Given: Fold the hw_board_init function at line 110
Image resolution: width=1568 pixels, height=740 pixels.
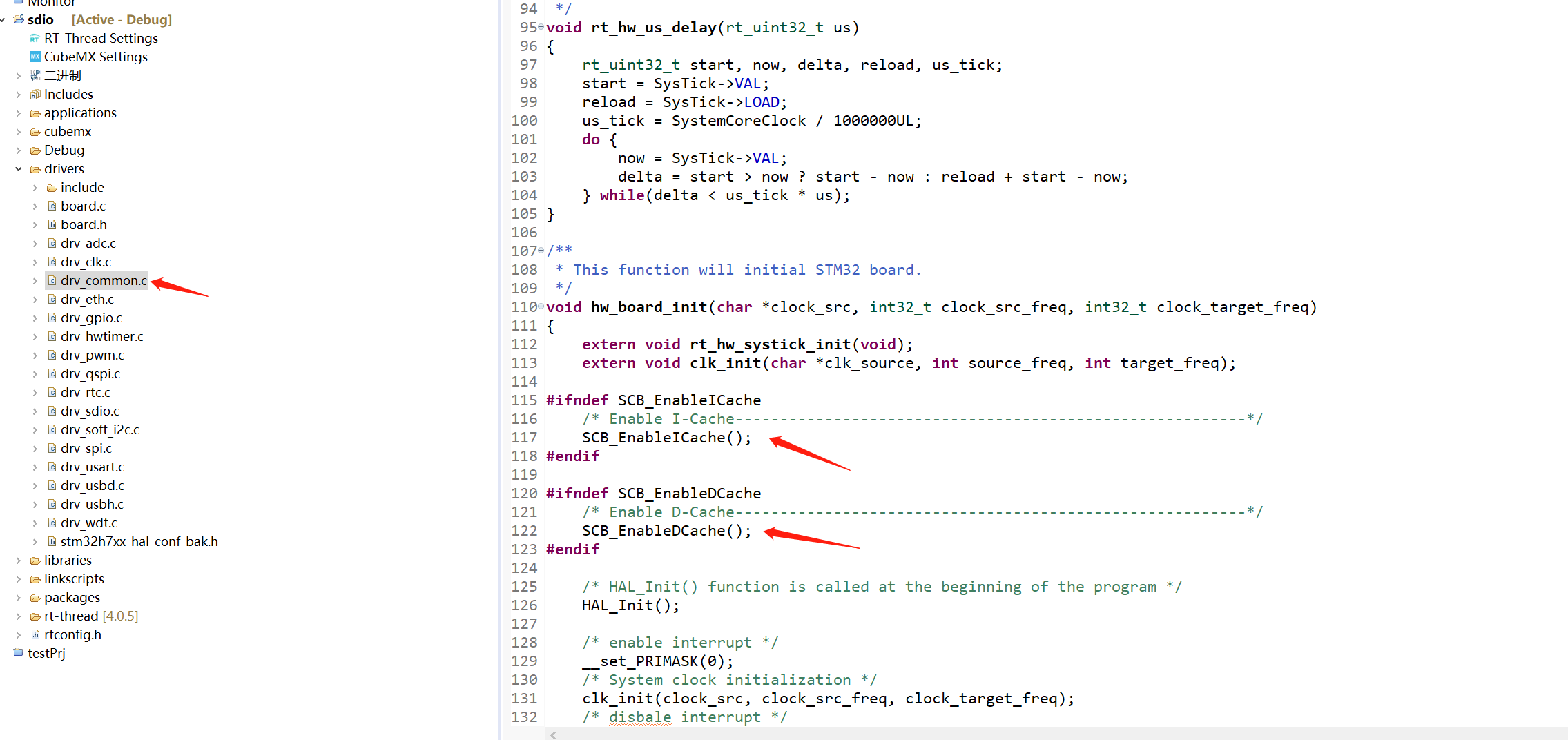Looking at the screenshot, I should [541, 306].
